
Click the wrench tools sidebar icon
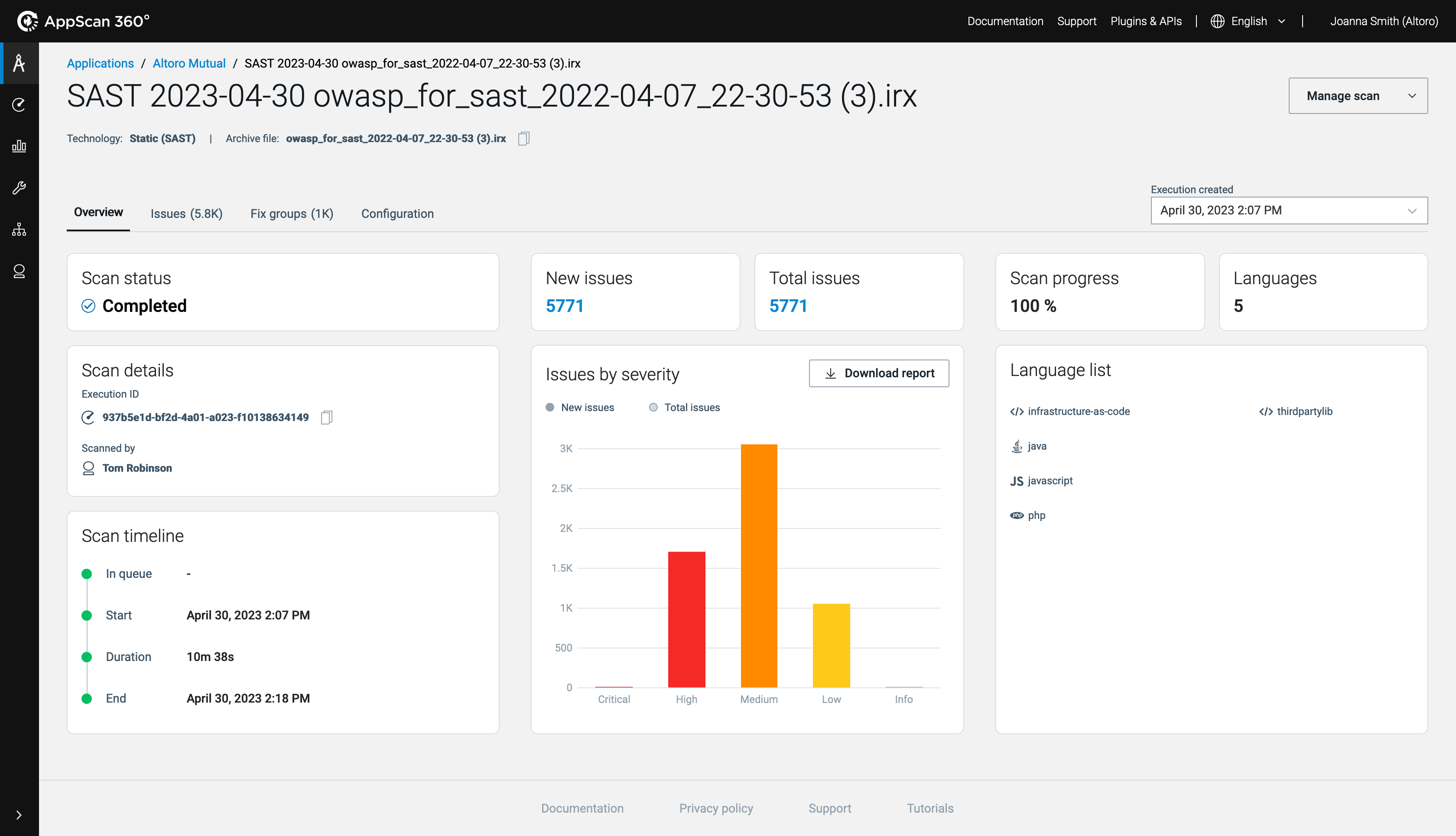click(19, 188)
